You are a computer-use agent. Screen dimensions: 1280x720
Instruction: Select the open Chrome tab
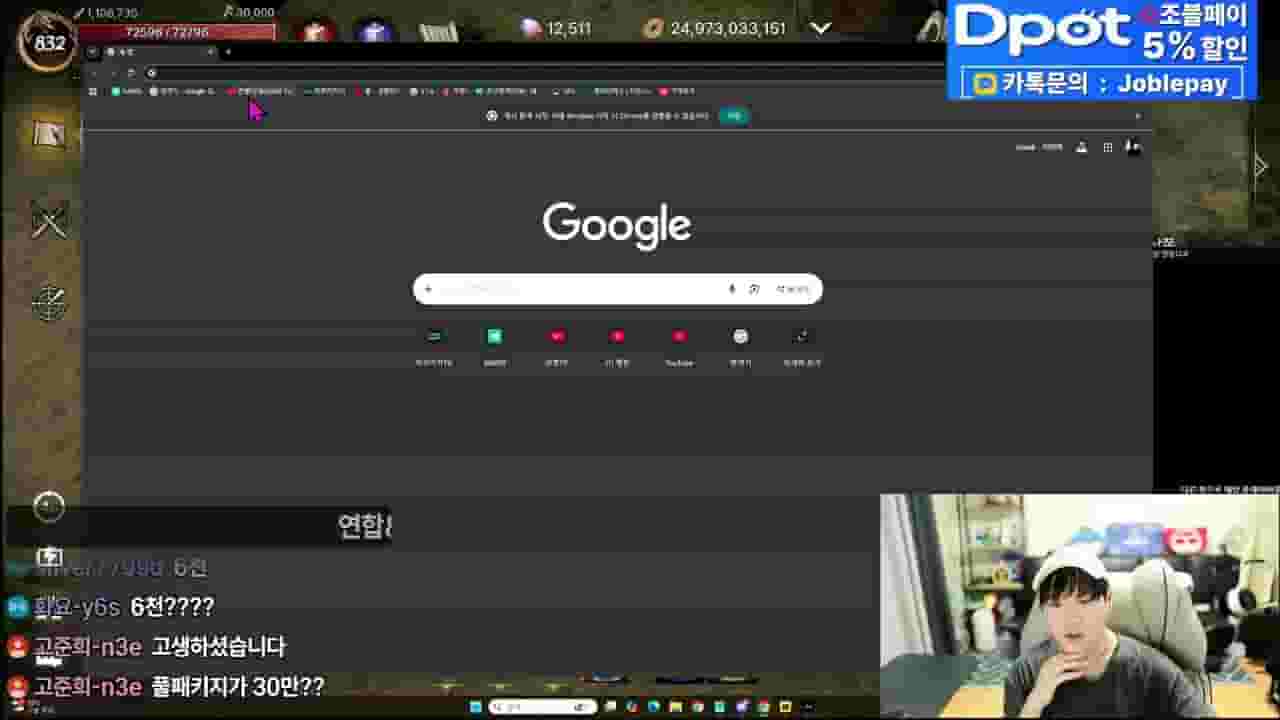tap(160, 52)
